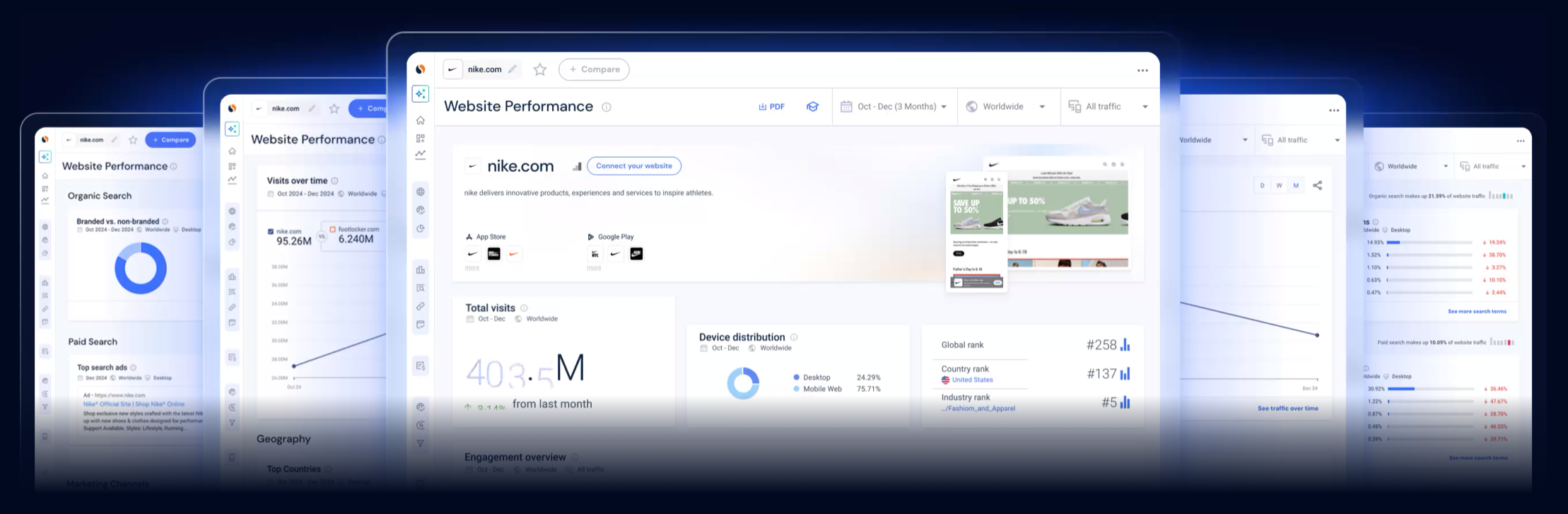Click bar chart icon beside Global rank #258
Image resolution: width=1568 pixels, height=514 pixels.
[x=1125, y=345]
